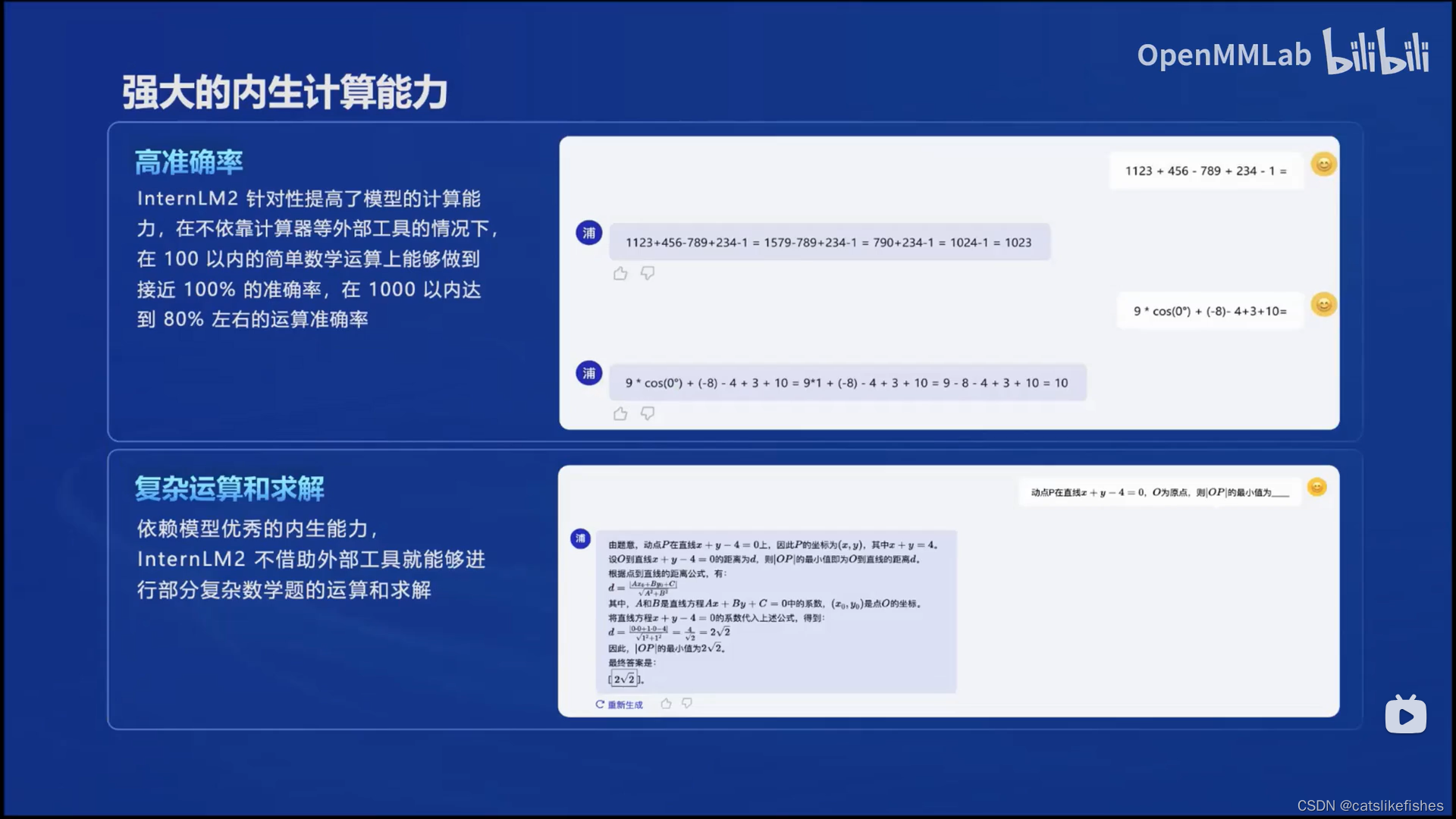This screenshot has height=819, width=1456.
Task: Click thumbs up under 1123+456 answer
Action: [620, 274]
